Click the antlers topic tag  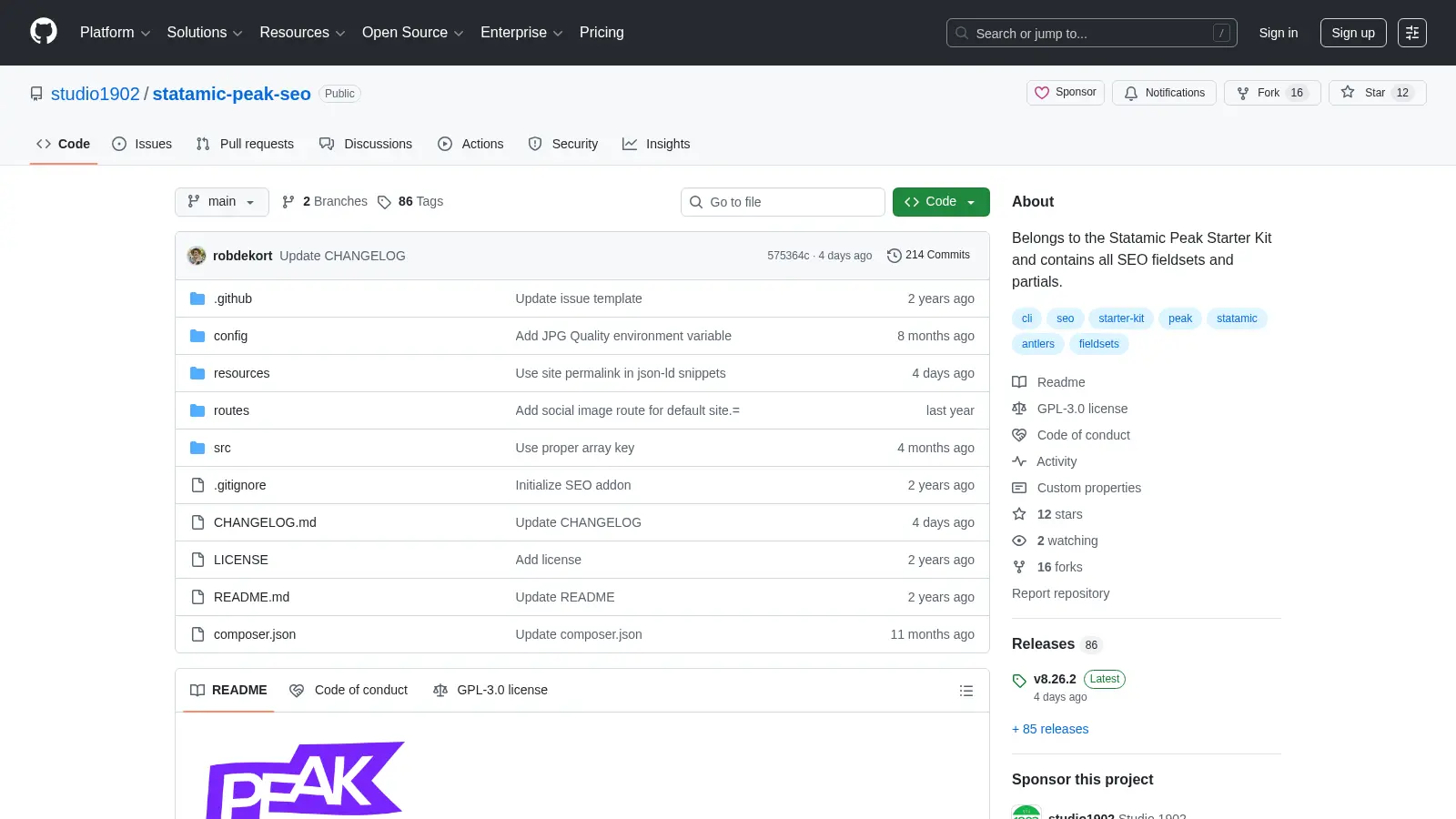coord(1037,344)
